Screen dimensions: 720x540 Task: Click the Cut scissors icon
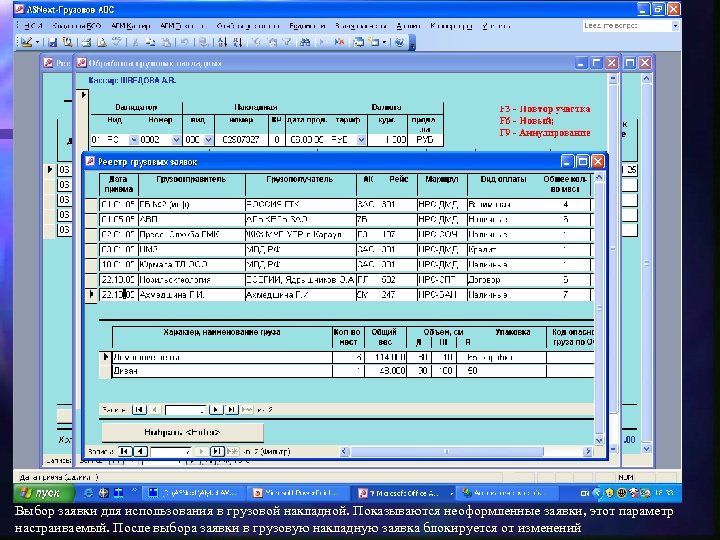tap(135, 42)
